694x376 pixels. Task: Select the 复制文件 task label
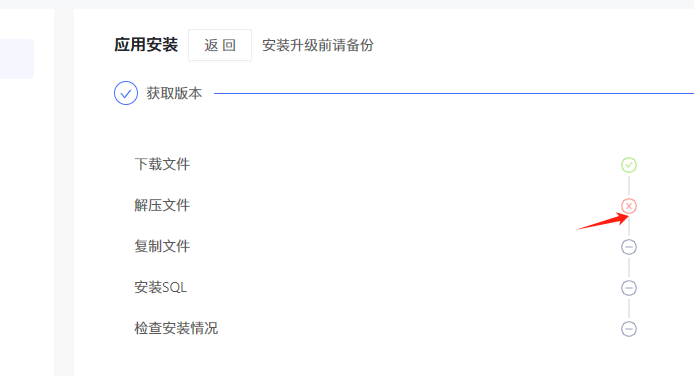pos(162,246)
